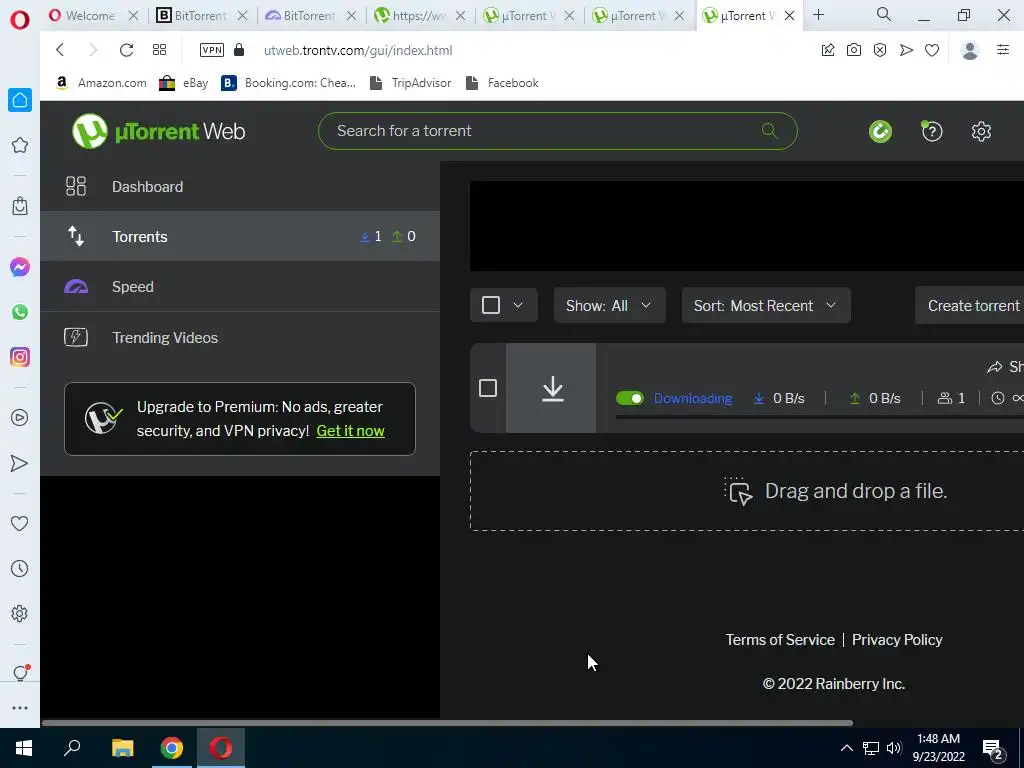Viewport: 1024px width, 768px height.
Task: Click the Drag and drop a file area
Action: tap(746, 491)
